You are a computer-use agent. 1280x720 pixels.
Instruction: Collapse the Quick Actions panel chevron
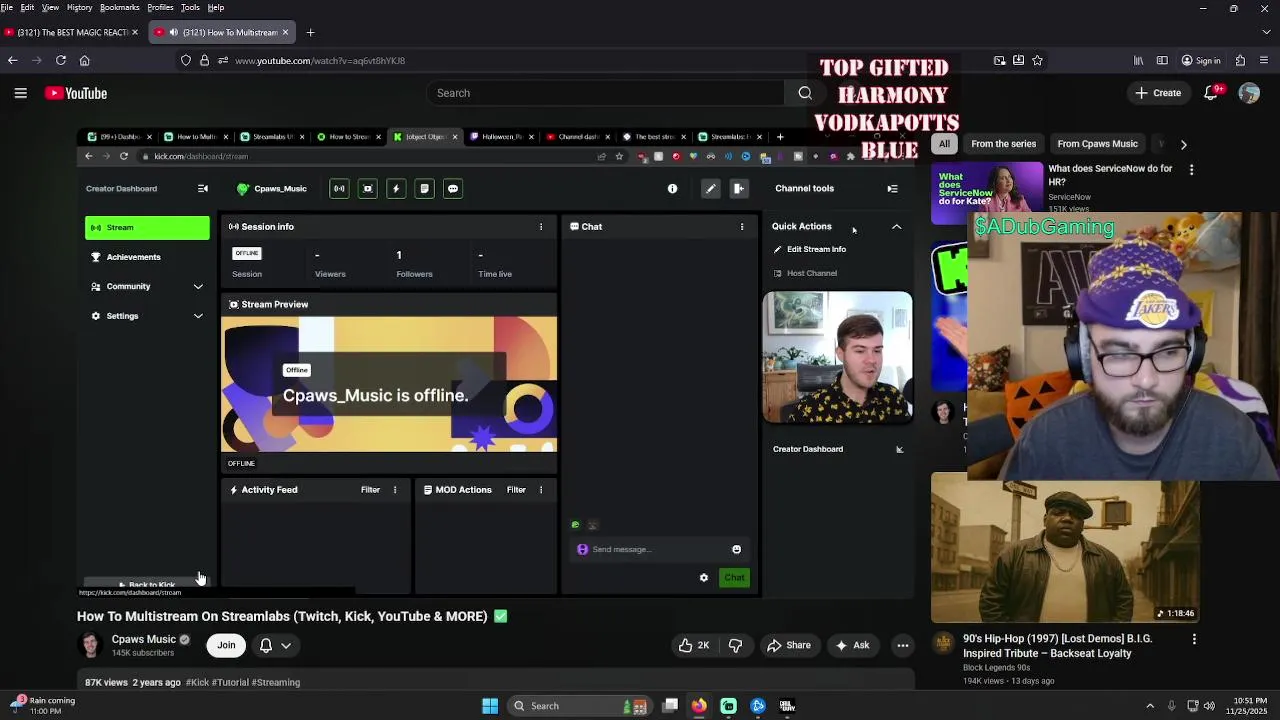(896, 227)
